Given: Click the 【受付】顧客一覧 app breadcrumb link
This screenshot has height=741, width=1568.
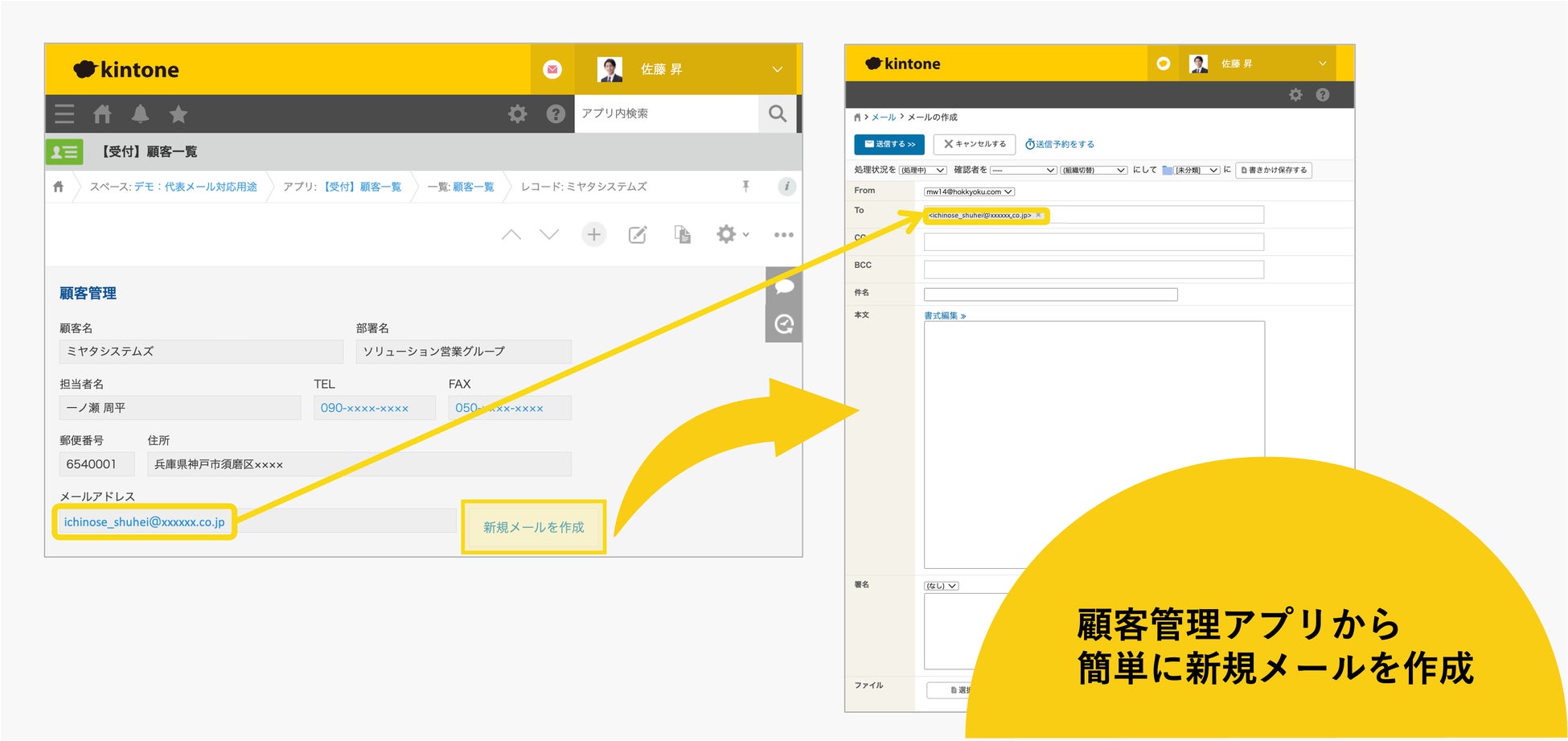Looking at the screenshot, I should [x=362, y=187].
